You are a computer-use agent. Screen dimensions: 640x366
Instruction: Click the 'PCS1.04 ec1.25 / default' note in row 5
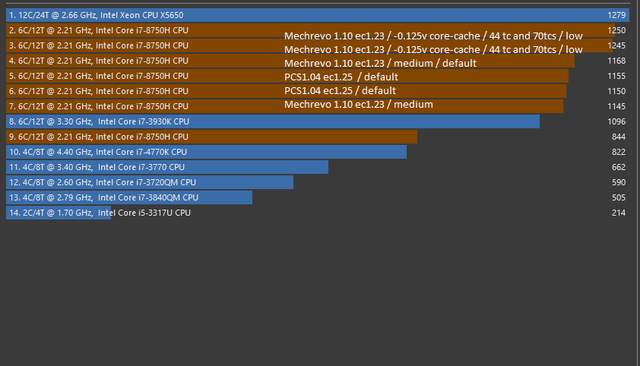click(x=341, y=77)
